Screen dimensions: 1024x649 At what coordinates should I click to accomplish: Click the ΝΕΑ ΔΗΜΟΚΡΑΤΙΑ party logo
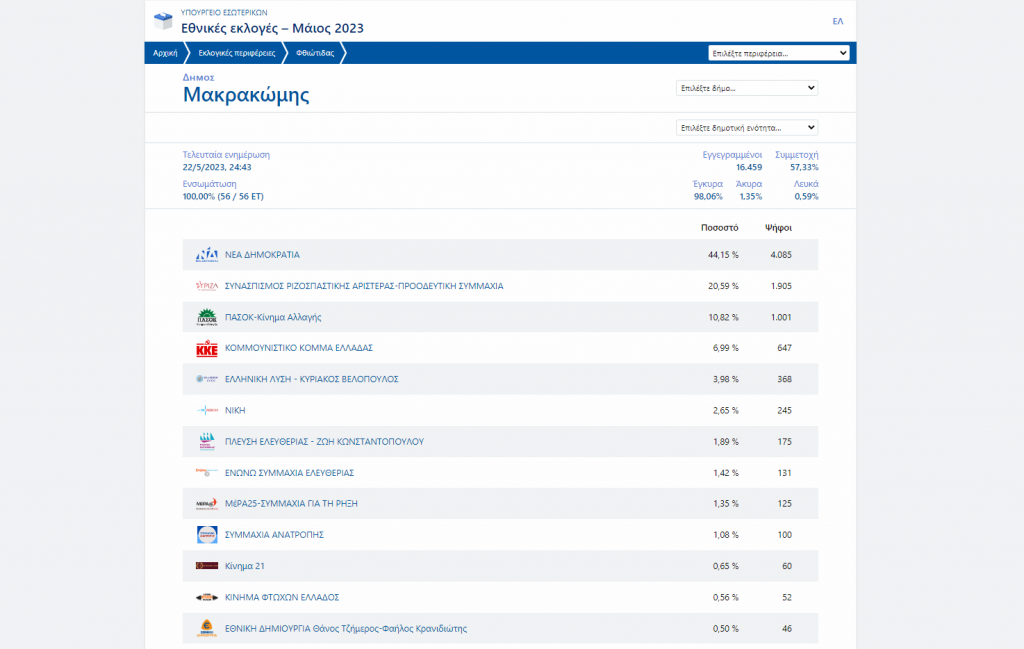(x=207, y=255)
